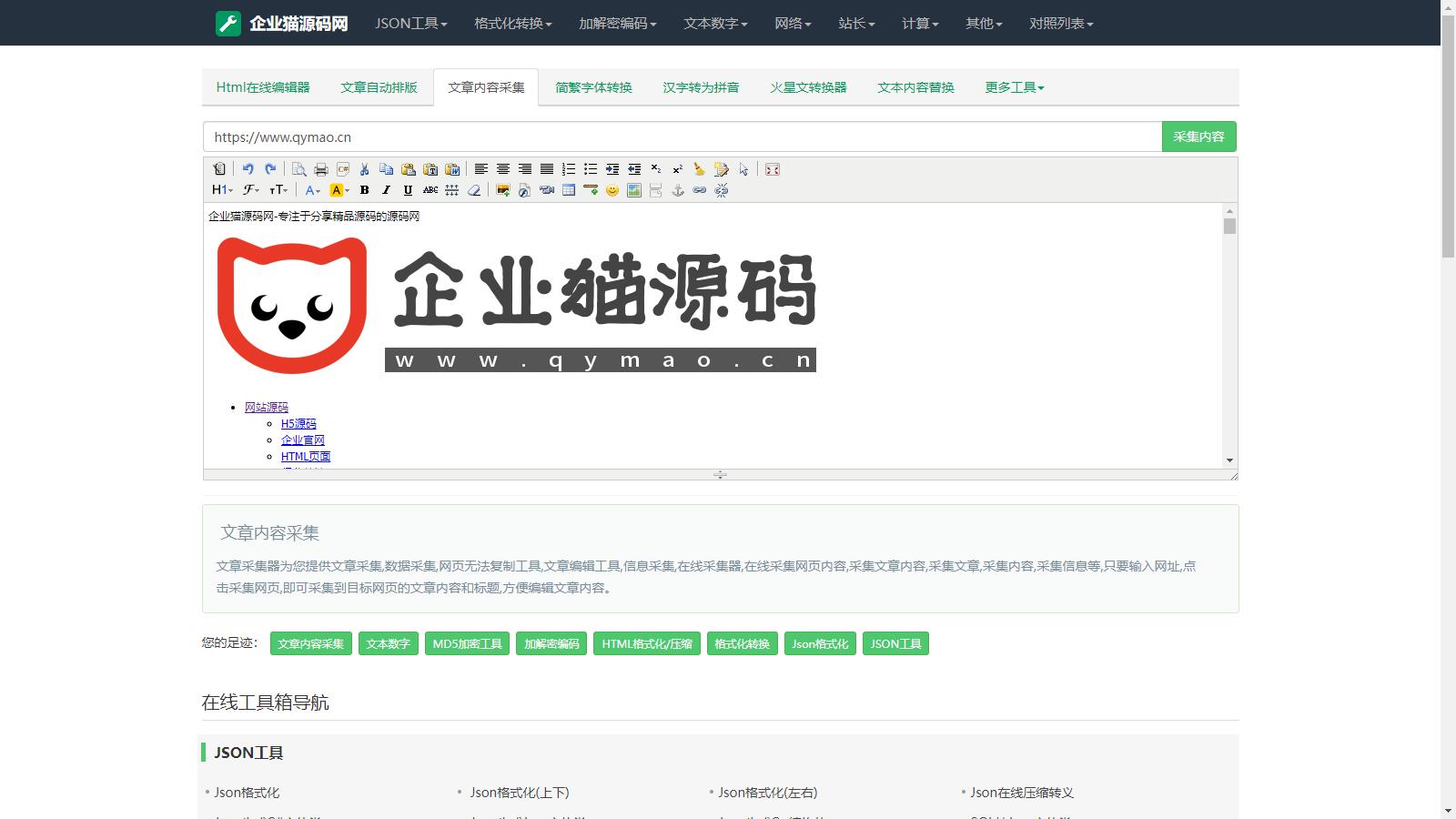1456x819 pixels.
Task: Insert code block using C# icon
Action: (343, 169)
